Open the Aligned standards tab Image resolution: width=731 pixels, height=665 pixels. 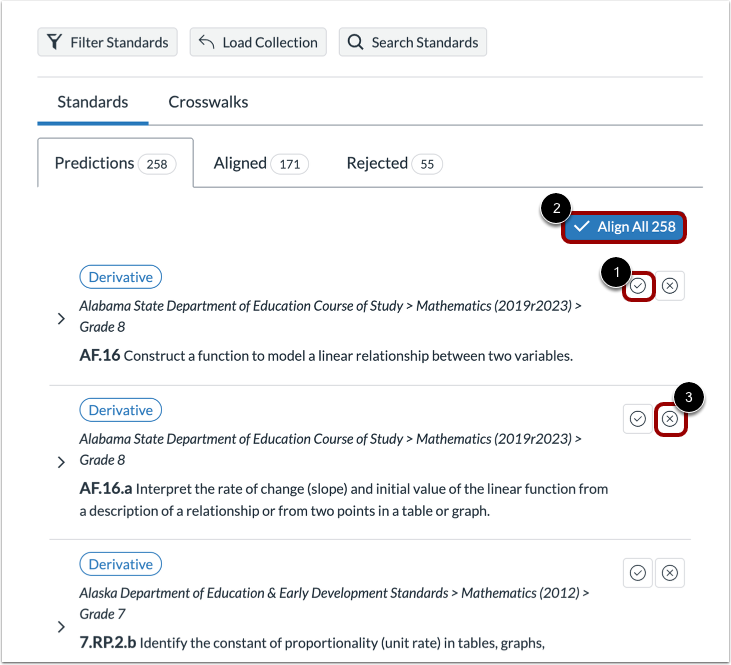tap(260, 163)
